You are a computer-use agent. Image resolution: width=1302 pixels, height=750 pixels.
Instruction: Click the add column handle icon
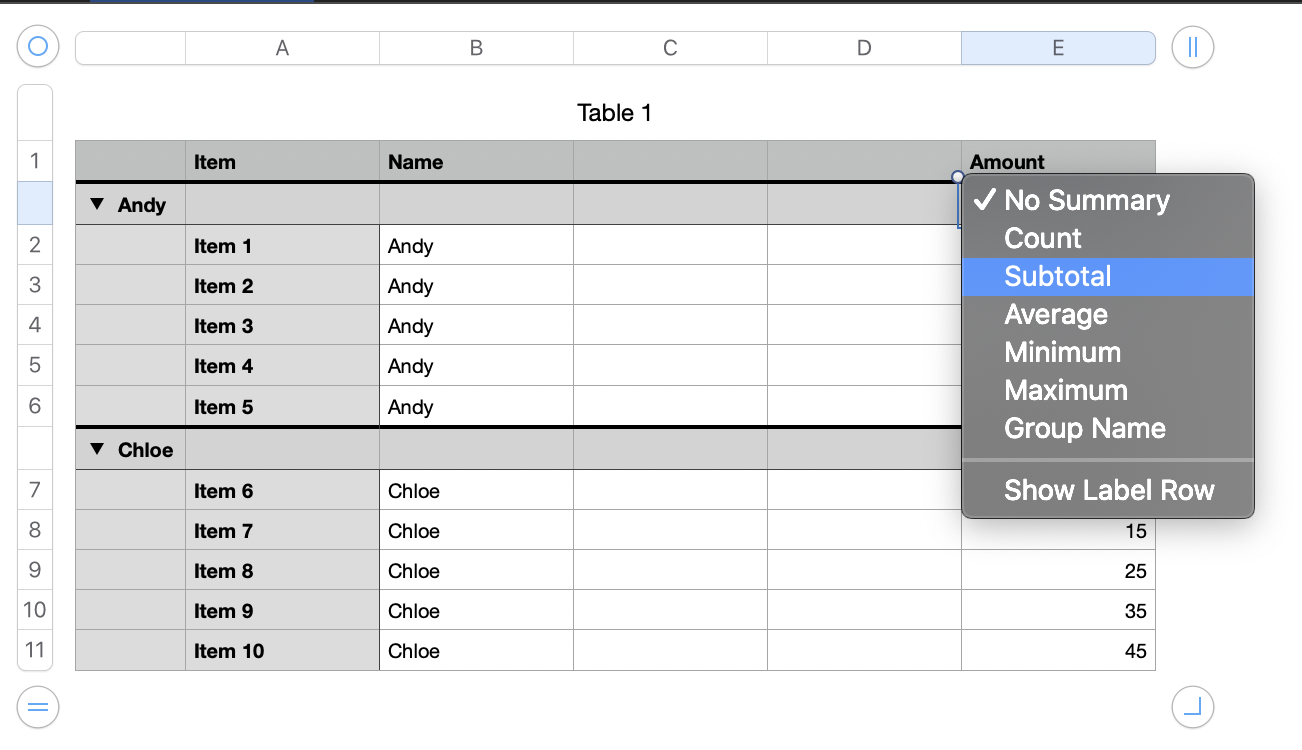click(x=1192, y=47)
